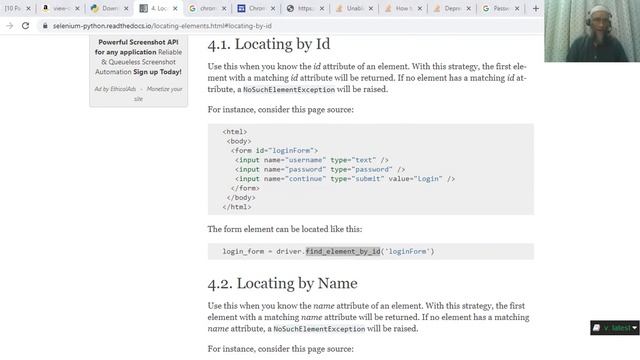This screenshot has width=640, height=360.
Task: Click the padlock site info icon
Action: tap(45, 26)
